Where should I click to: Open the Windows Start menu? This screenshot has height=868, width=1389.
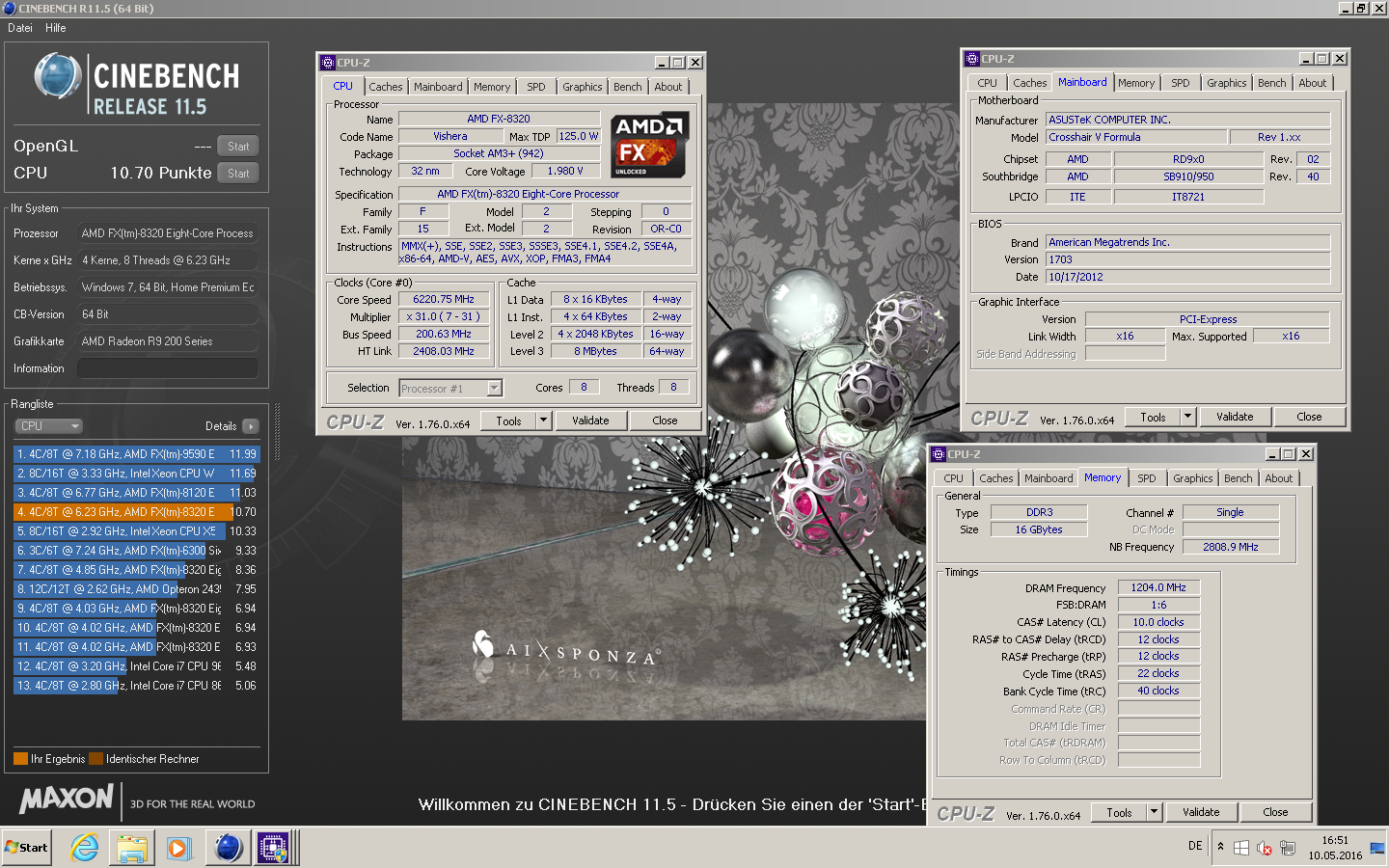tap(26, 848)
